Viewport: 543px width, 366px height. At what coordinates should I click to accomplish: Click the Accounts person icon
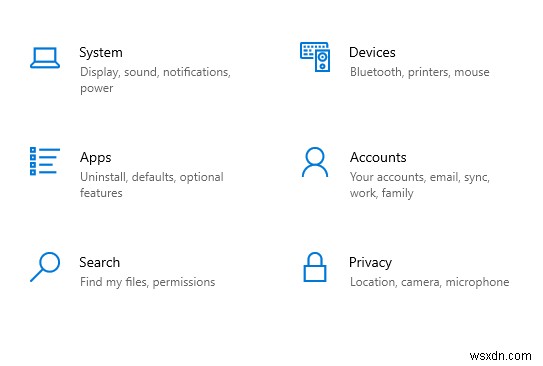315,162
